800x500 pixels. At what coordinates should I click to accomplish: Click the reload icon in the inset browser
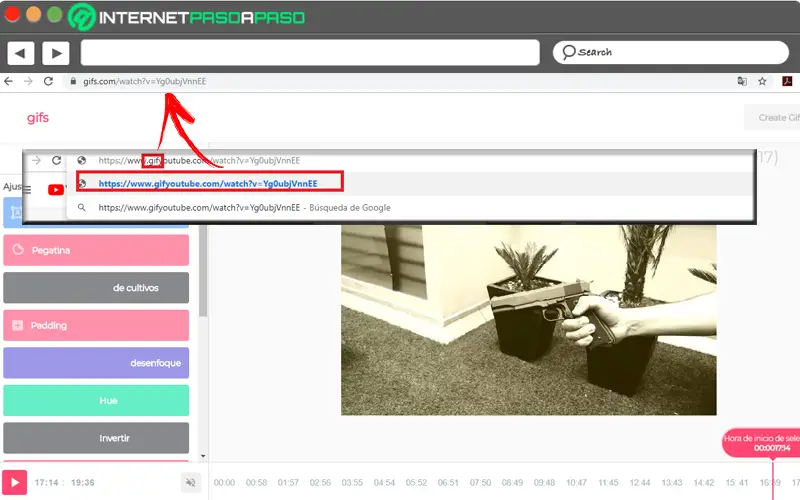click(57, 161)
